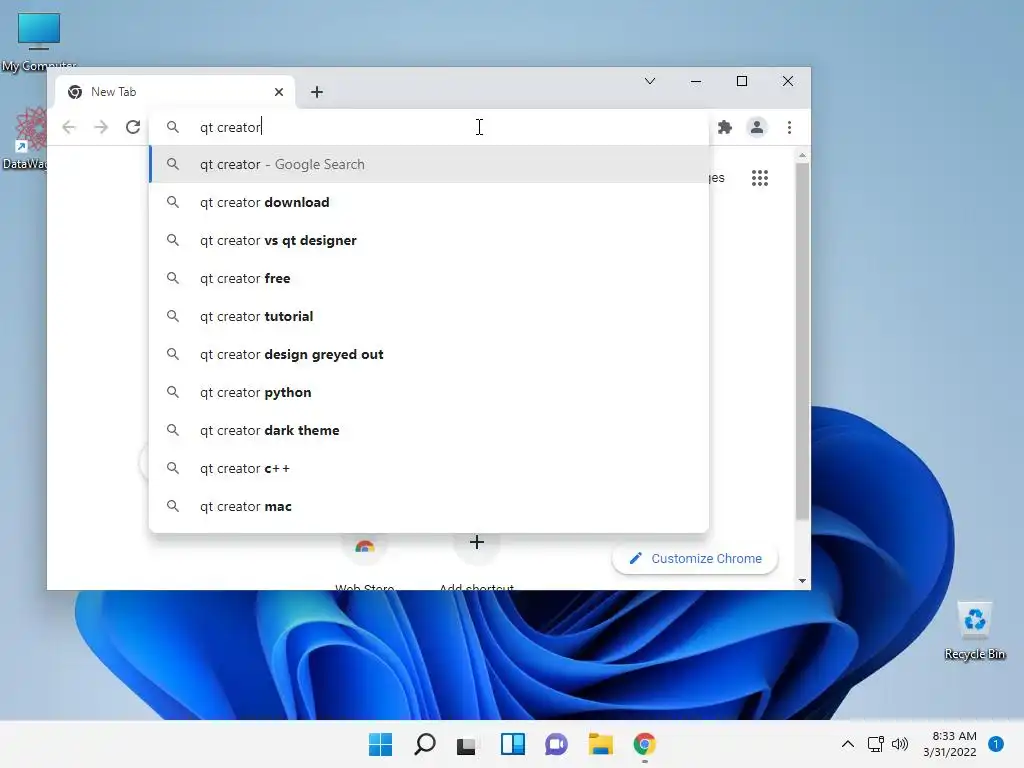Select suggestion qt creator - Google Search
Viewport: 1024px width, 768px height.
tap(429, 164)
